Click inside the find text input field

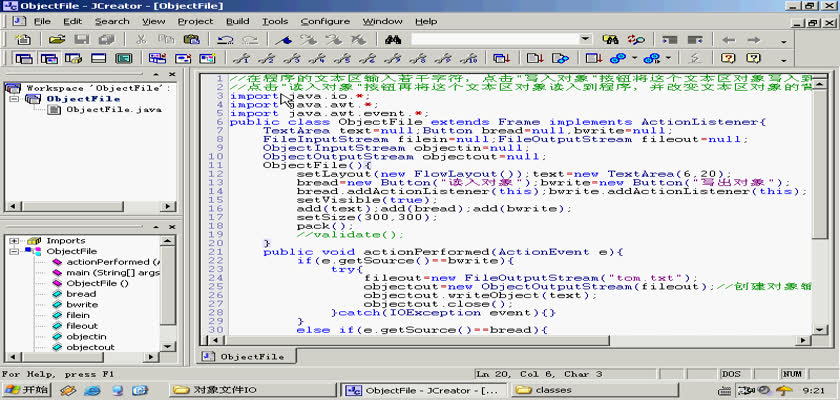tap(495, 40)
